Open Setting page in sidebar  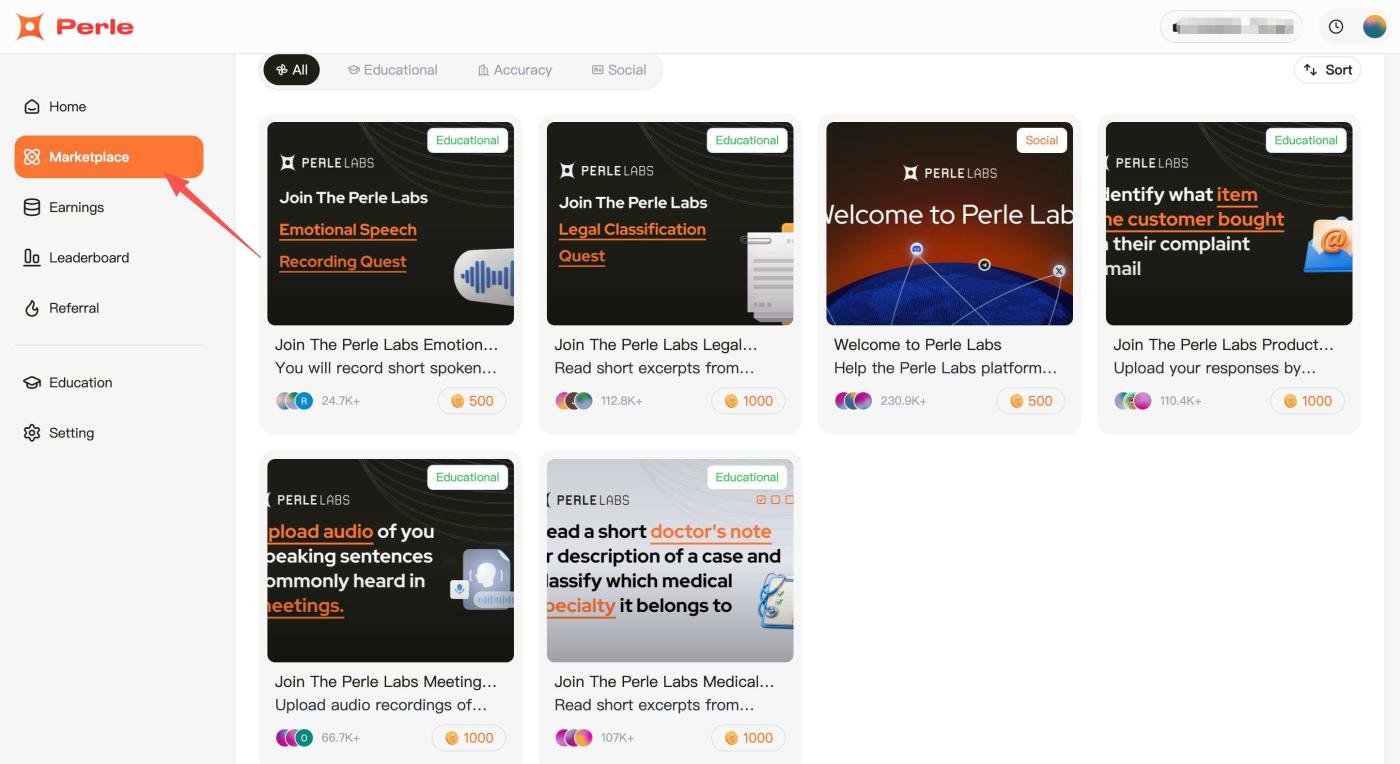click(109, 433)
